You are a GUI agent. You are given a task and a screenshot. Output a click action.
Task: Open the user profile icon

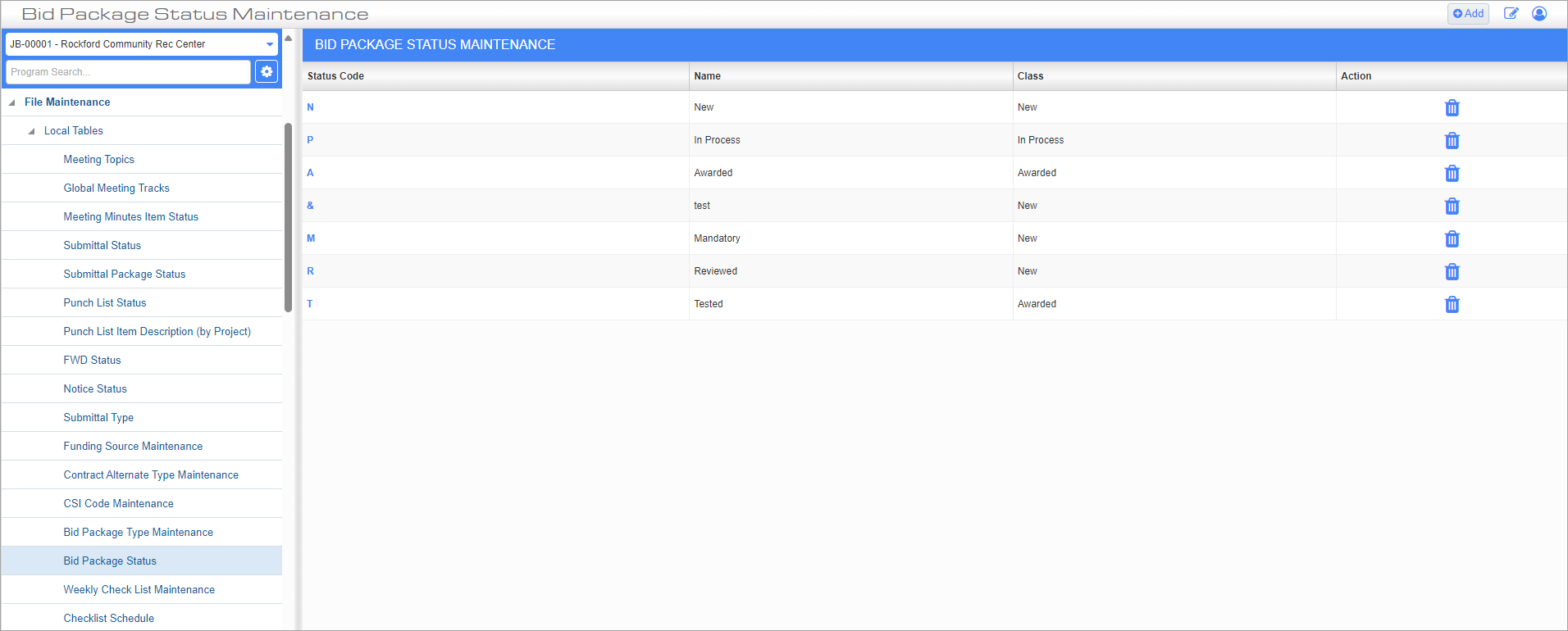pos(1539,14)
